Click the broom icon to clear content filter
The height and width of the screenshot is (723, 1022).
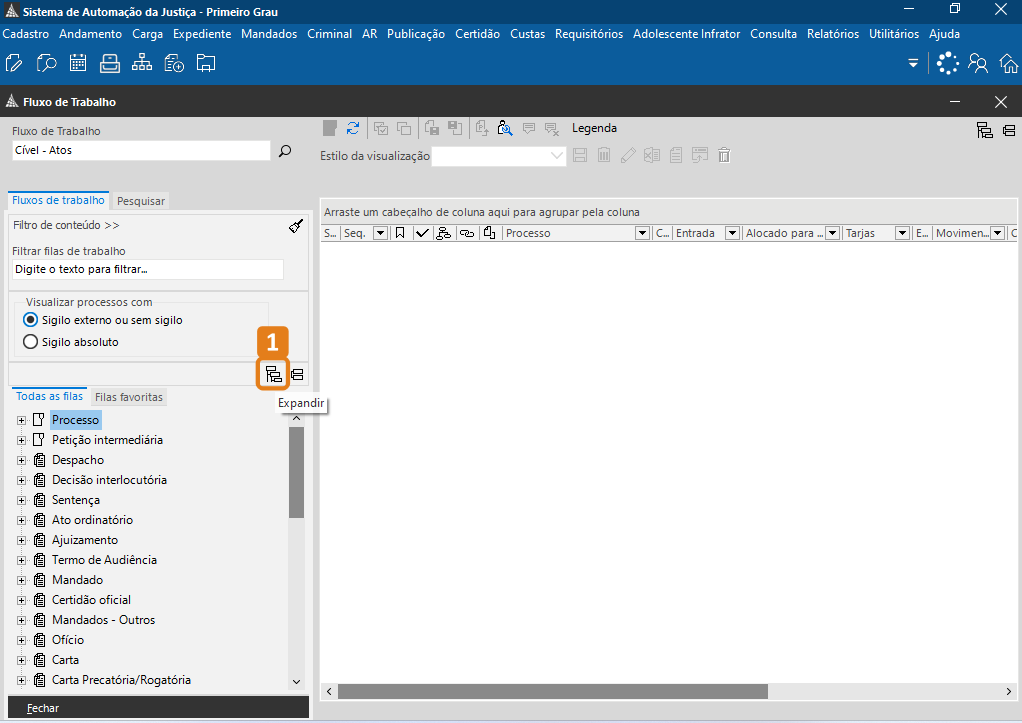(295, 226)
